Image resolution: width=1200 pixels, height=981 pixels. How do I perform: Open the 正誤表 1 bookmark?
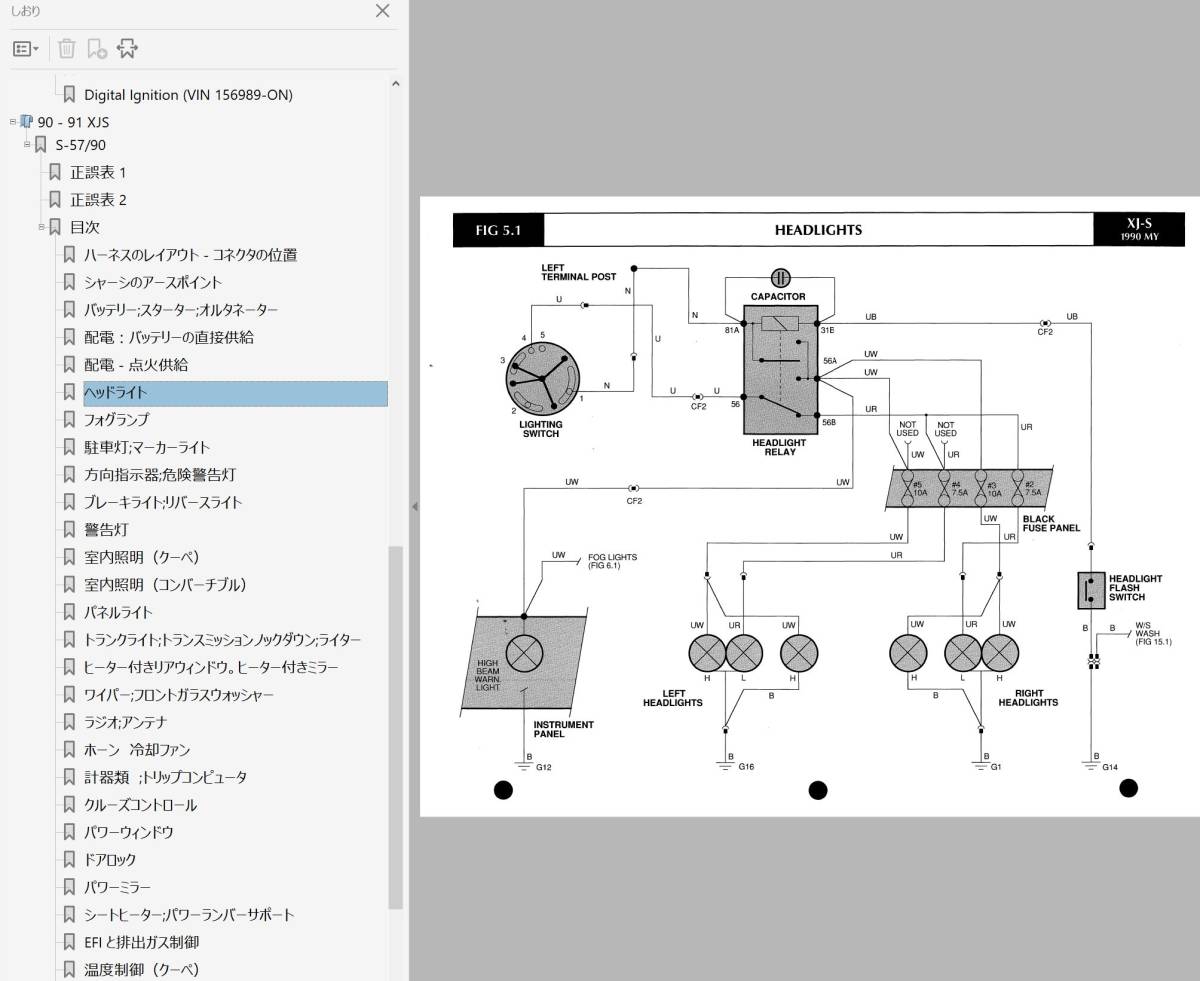98,172
